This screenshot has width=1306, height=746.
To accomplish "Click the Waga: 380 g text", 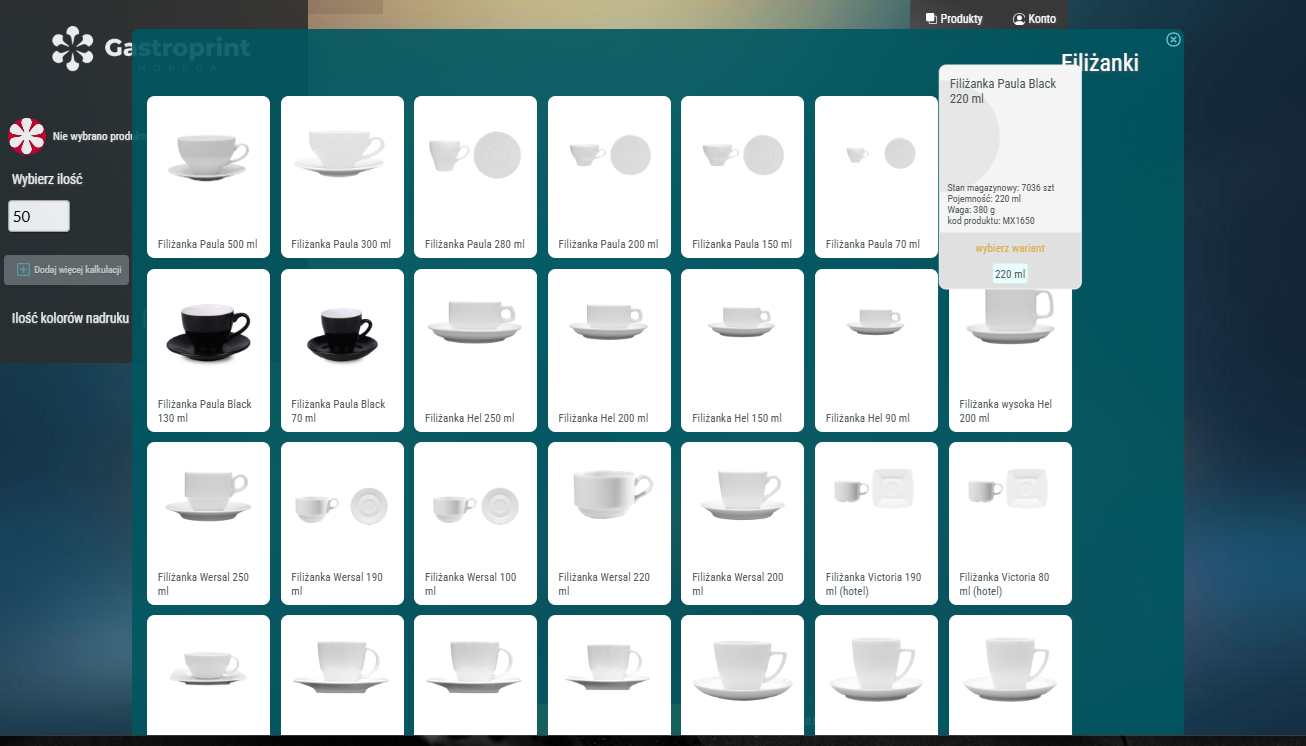I will 971,209.
